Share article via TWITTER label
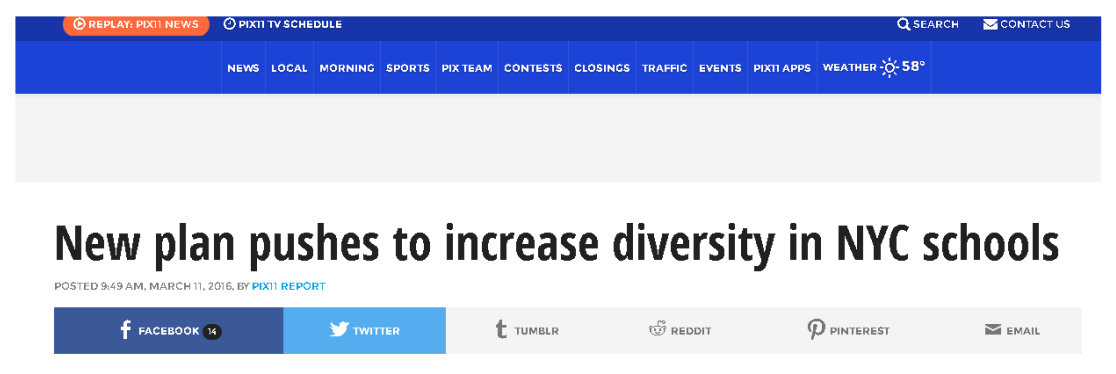 377,331
